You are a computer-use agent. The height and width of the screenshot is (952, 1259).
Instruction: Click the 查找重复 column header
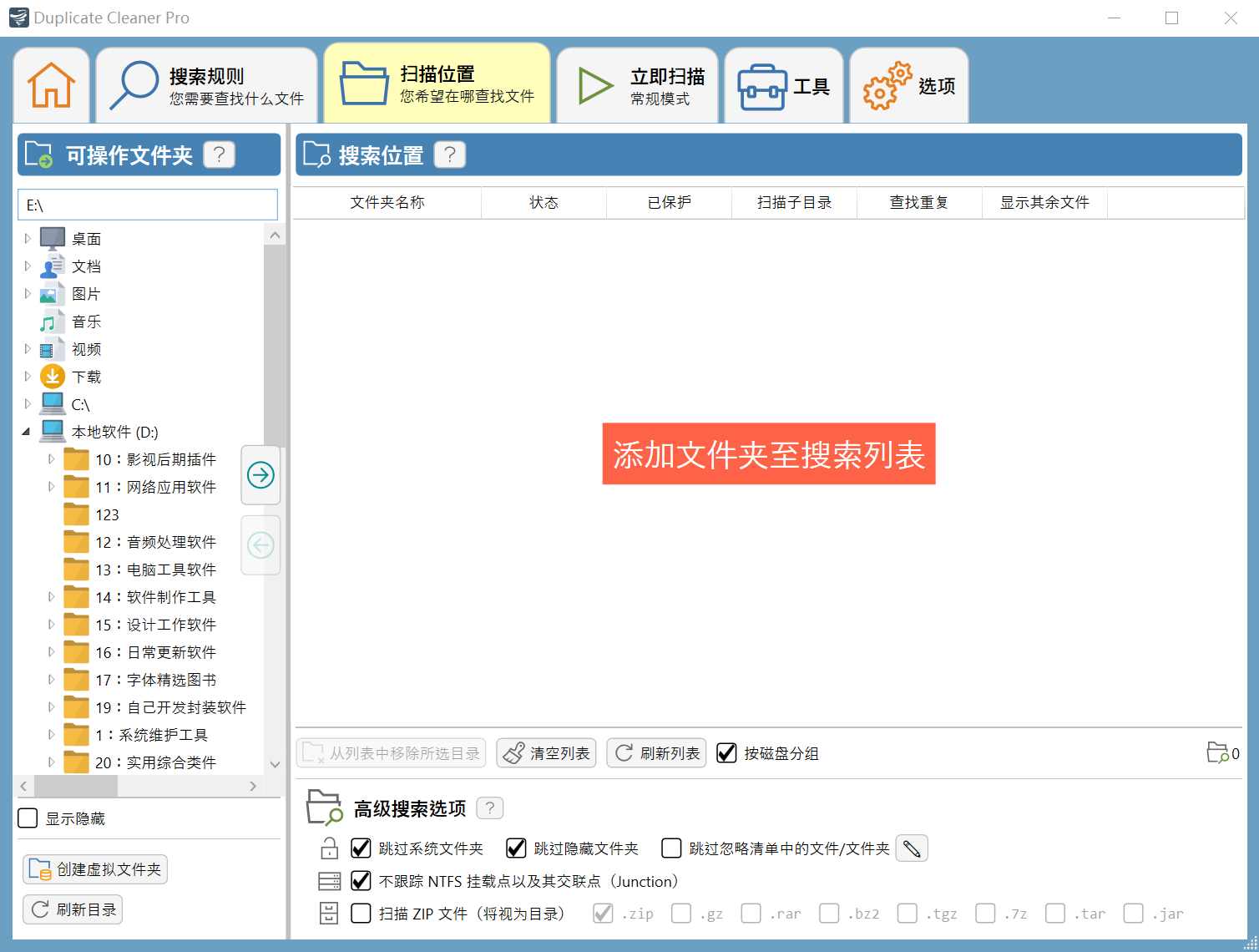(x=918, y=202)
